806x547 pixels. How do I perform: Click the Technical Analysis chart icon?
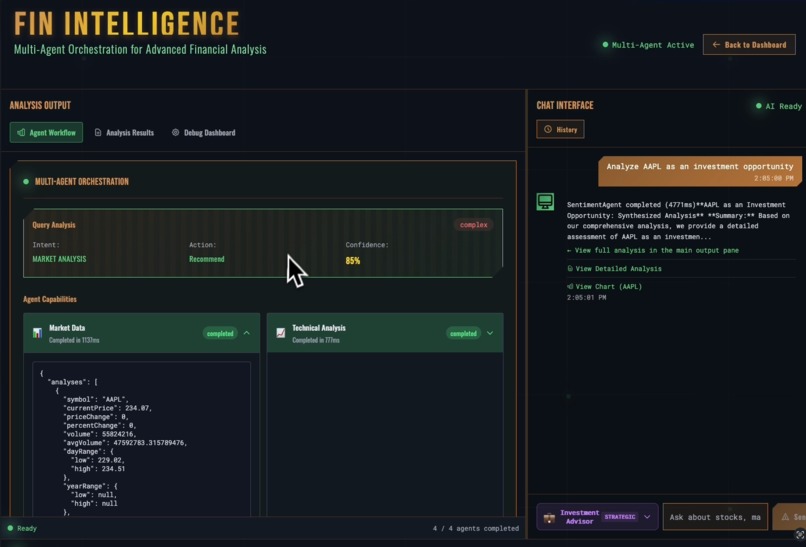281,333
